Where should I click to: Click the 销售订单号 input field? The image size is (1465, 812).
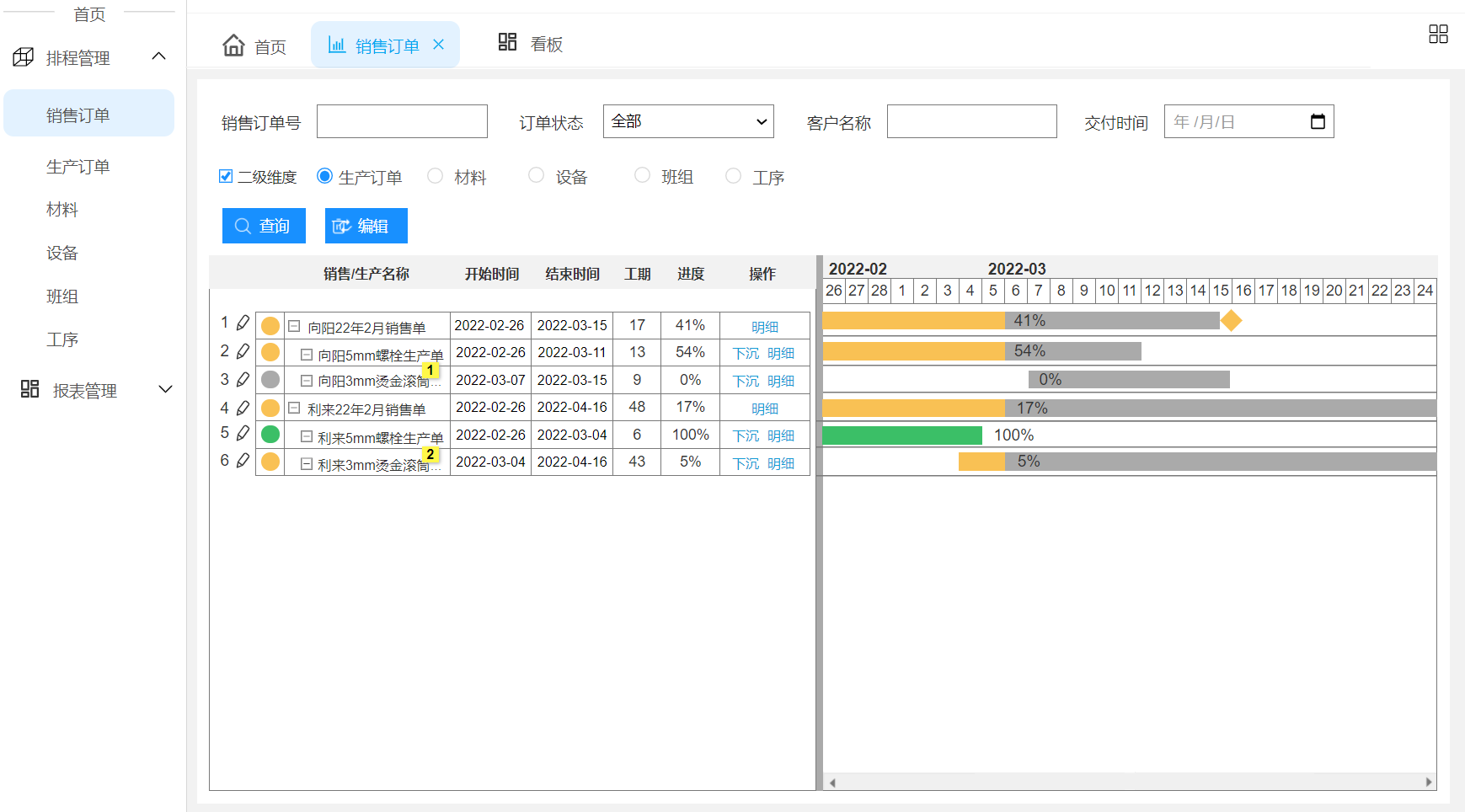pyautogui.click(x=402, y=122)
